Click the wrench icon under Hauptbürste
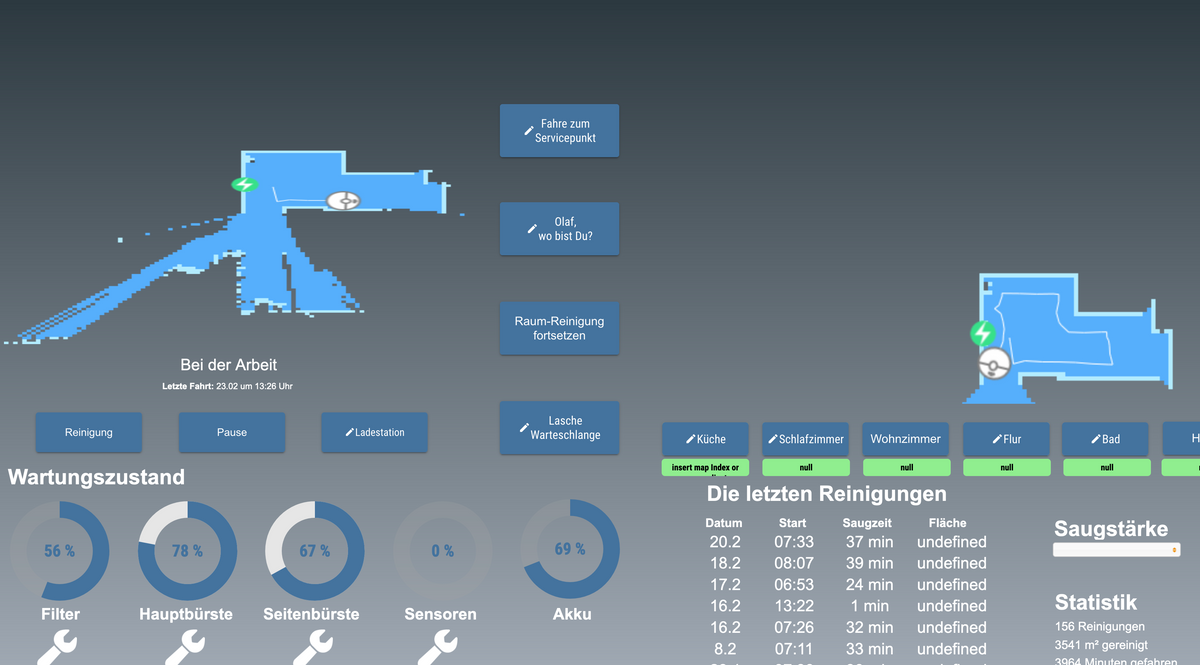Image resolution: width=1200 pixels, height=665 pixels. pos(186,648)
